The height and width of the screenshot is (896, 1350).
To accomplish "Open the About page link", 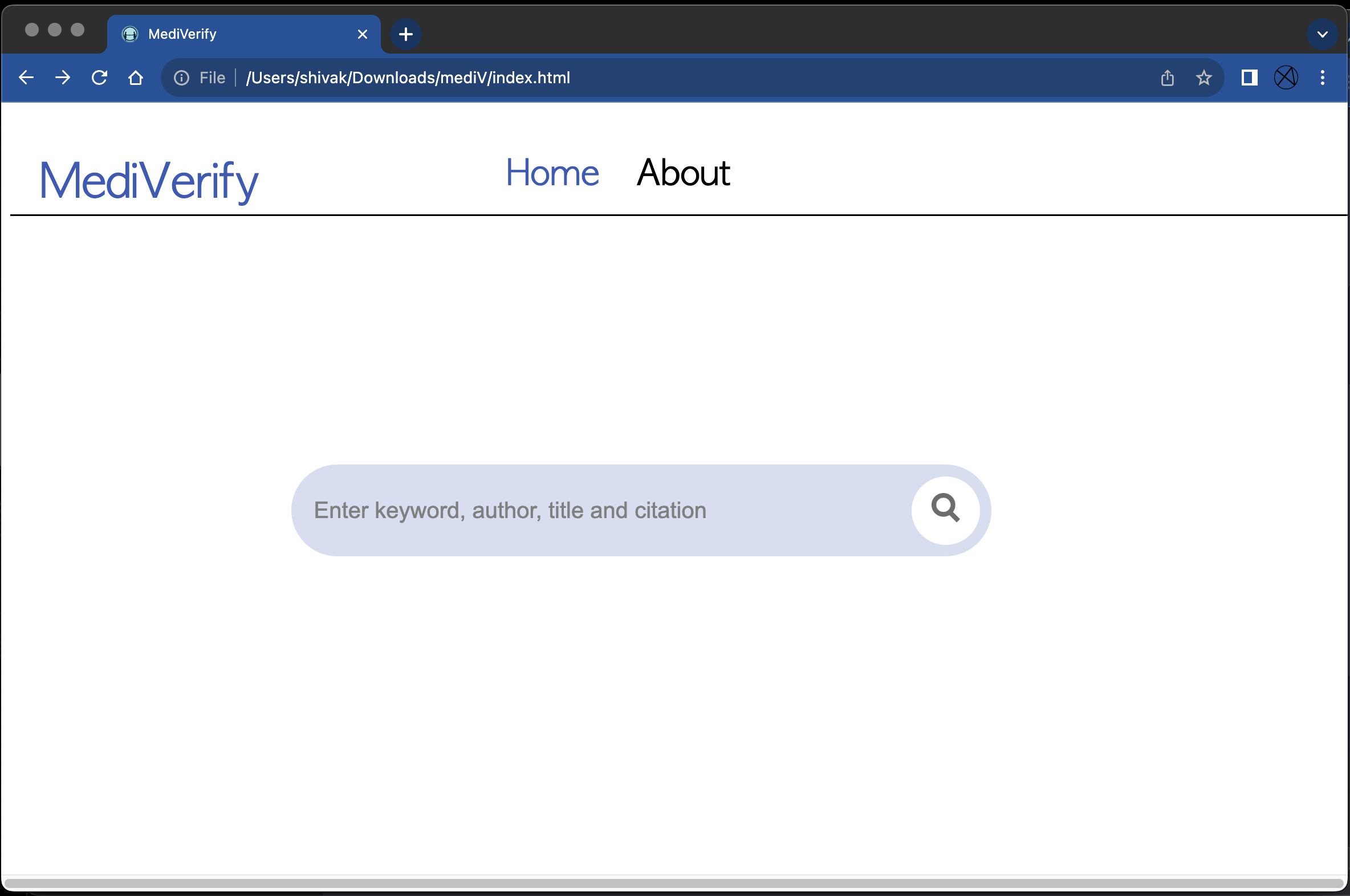I will pyautogui.click(x=683, y=173).
